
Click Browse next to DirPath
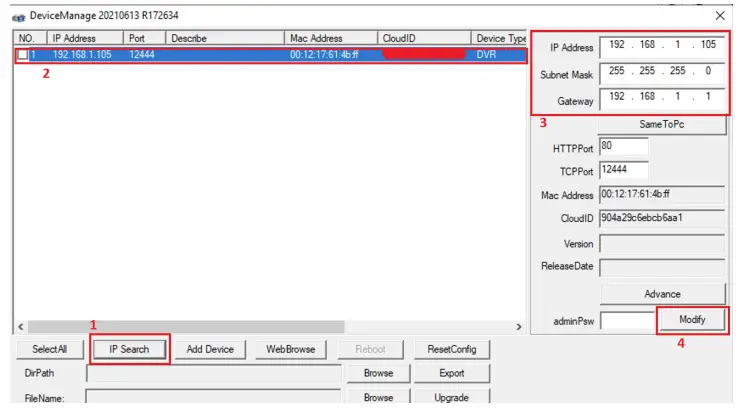(x=378, y=373)
